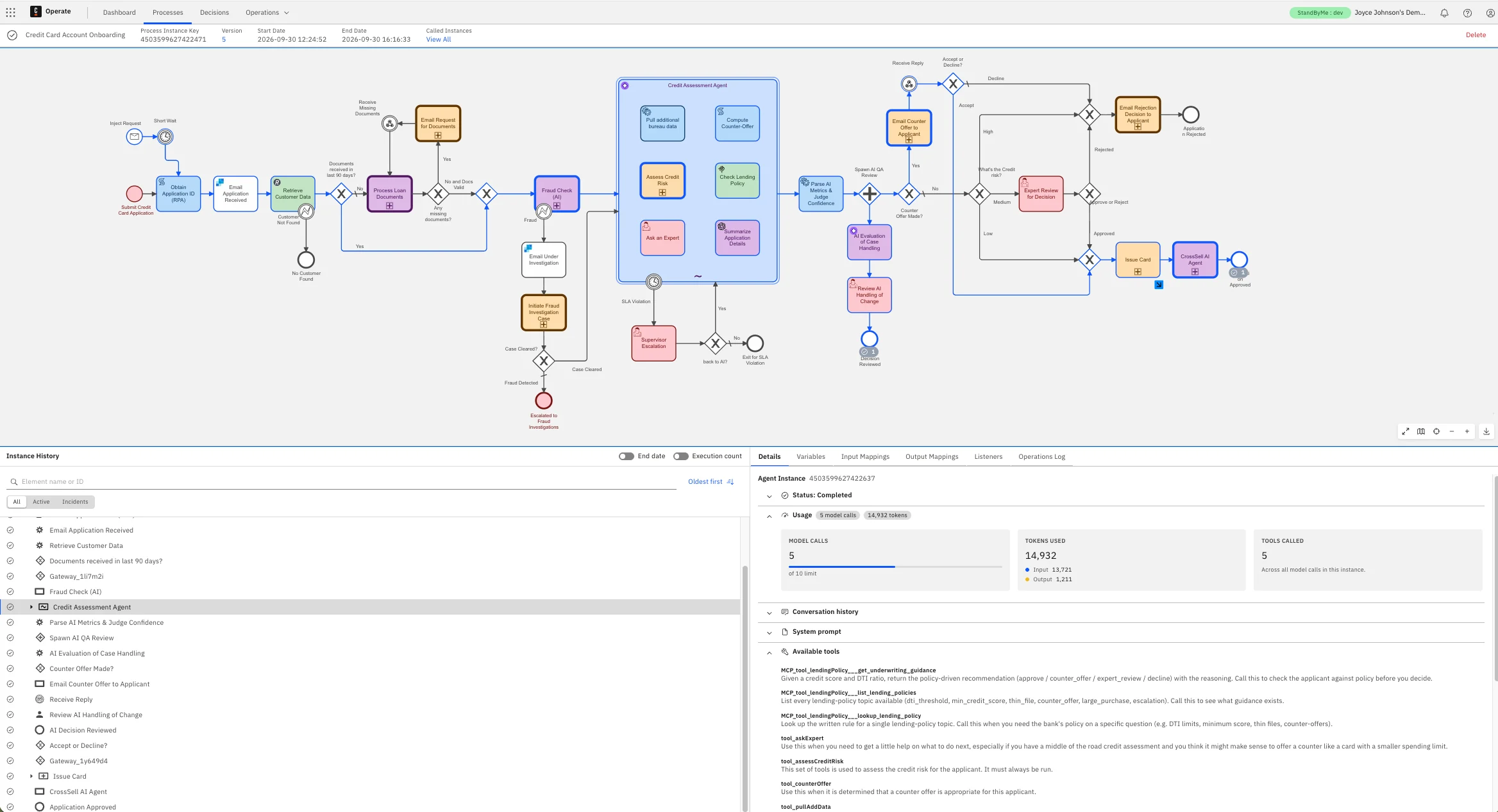
Task: Select the Incidents filter option
Action: coord(75,502)
